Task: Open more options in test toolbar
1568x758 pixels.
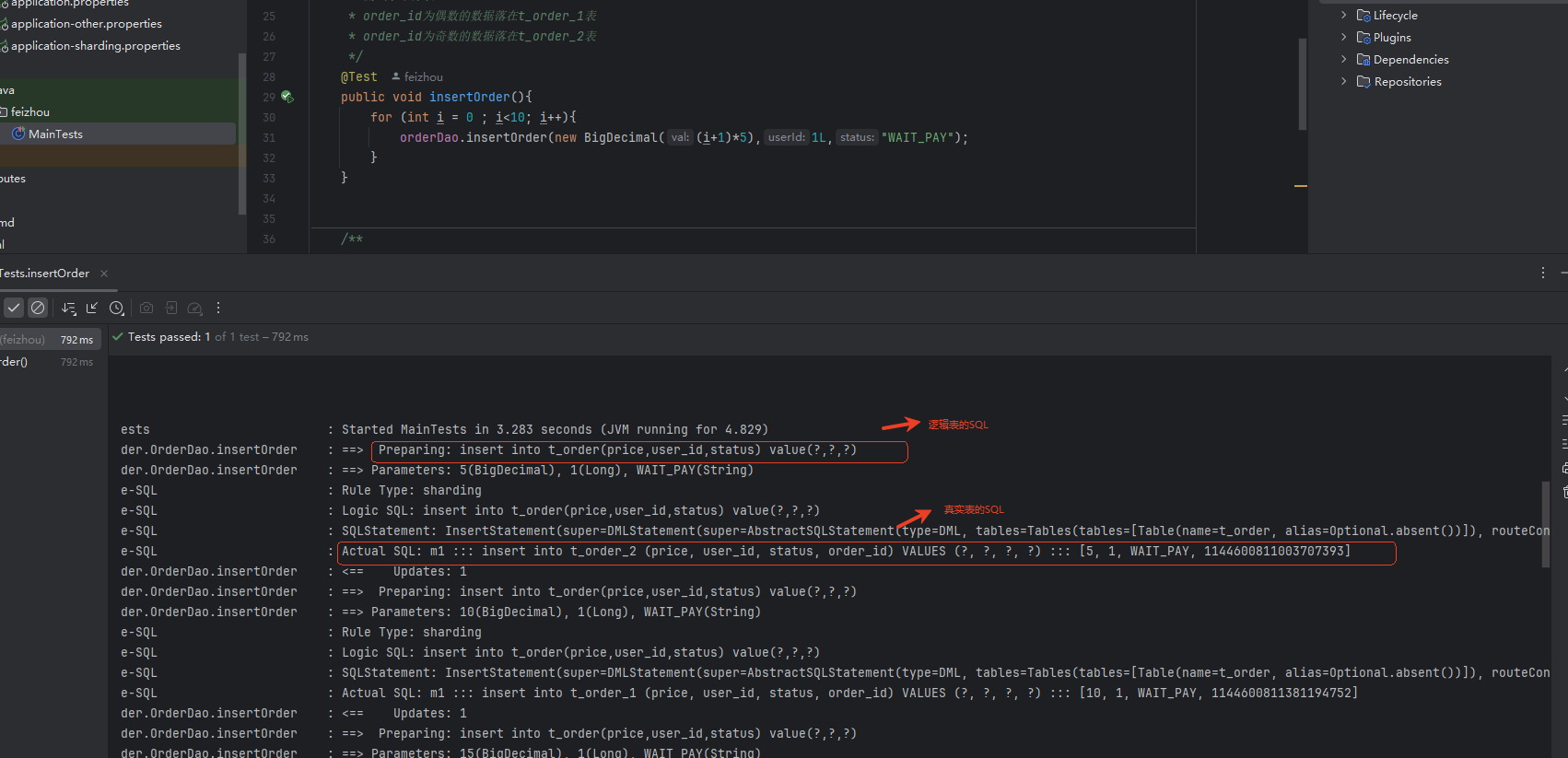Action: point(218,309)
